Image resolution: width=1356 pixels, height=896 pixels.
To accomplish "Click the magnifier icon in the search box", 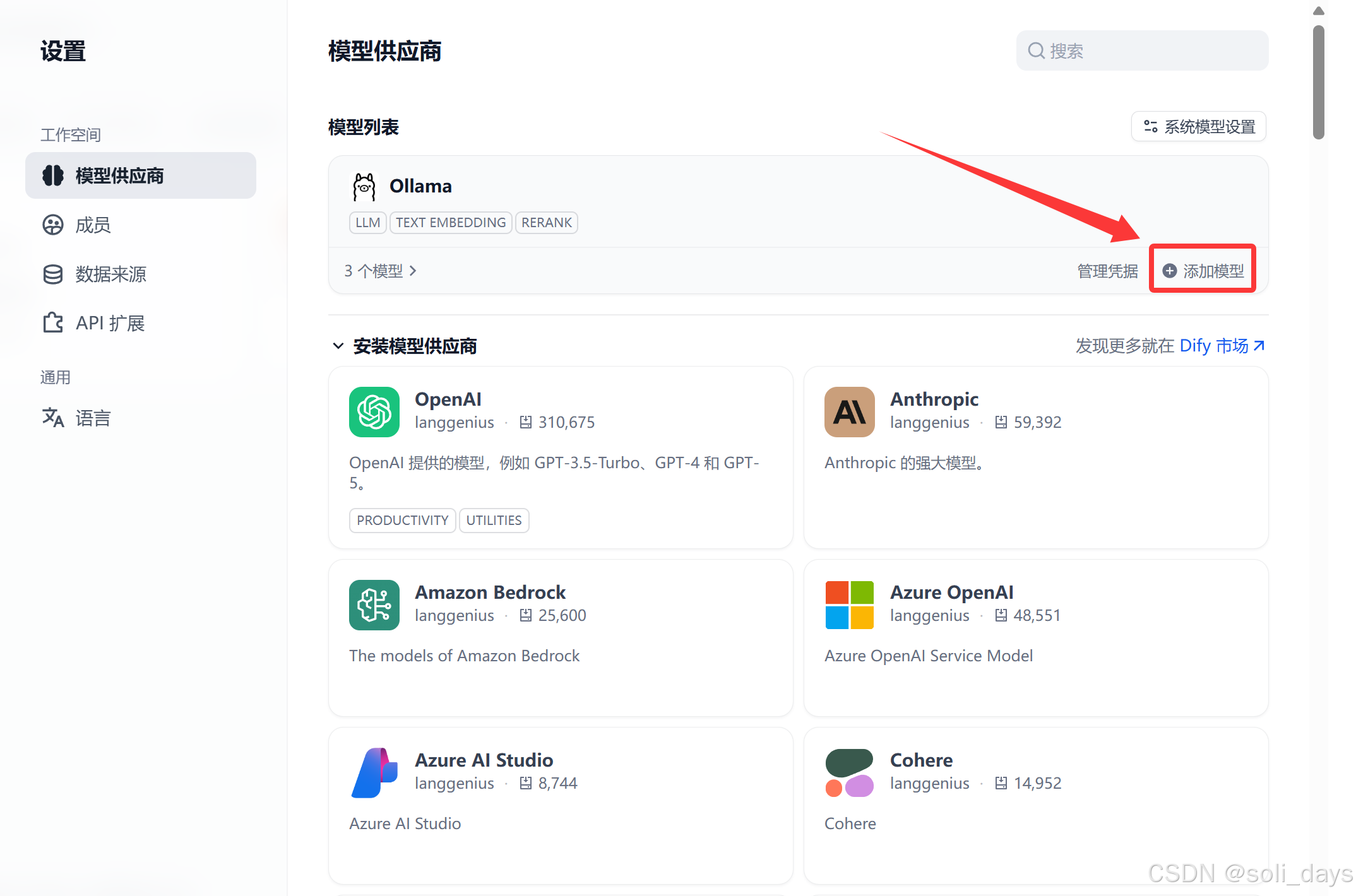I will pos(1036,50).
